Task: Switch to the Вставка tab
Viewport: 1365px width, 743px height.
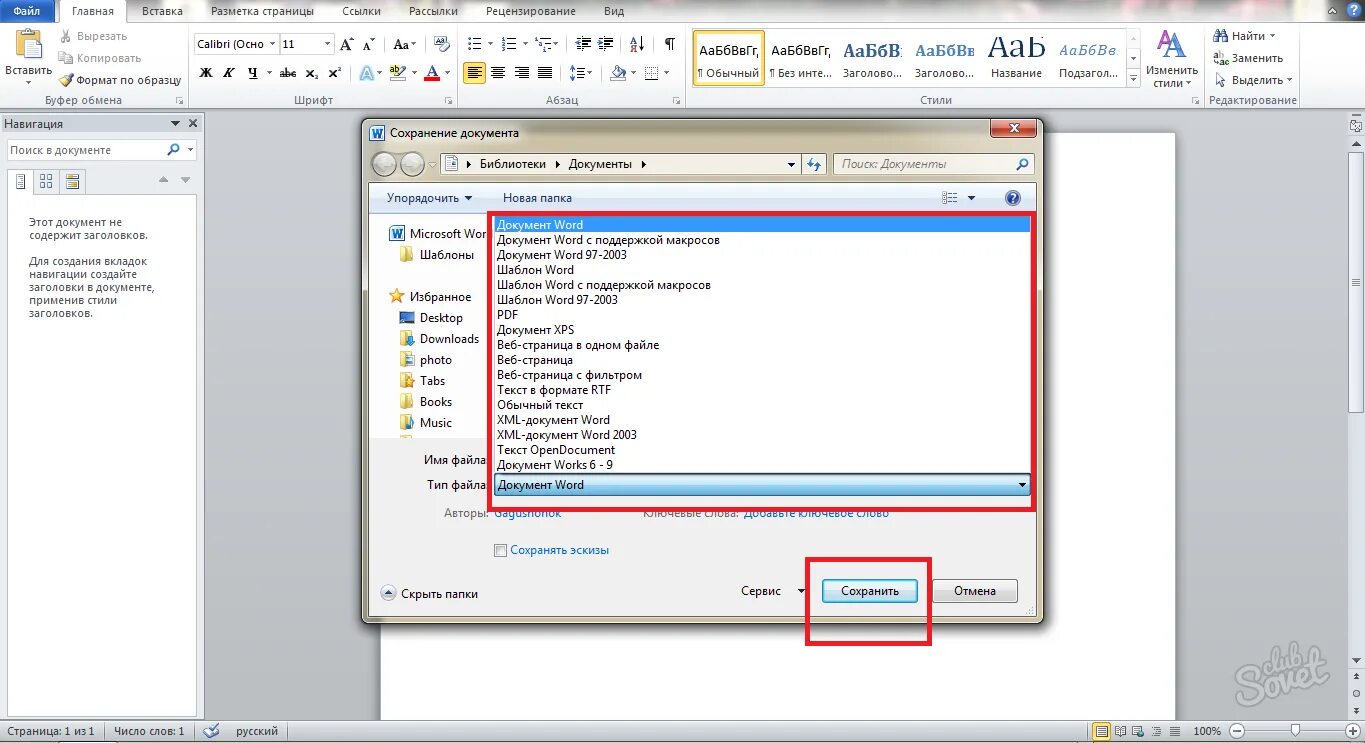Action: pyautogui.click(x=162, y=11)
